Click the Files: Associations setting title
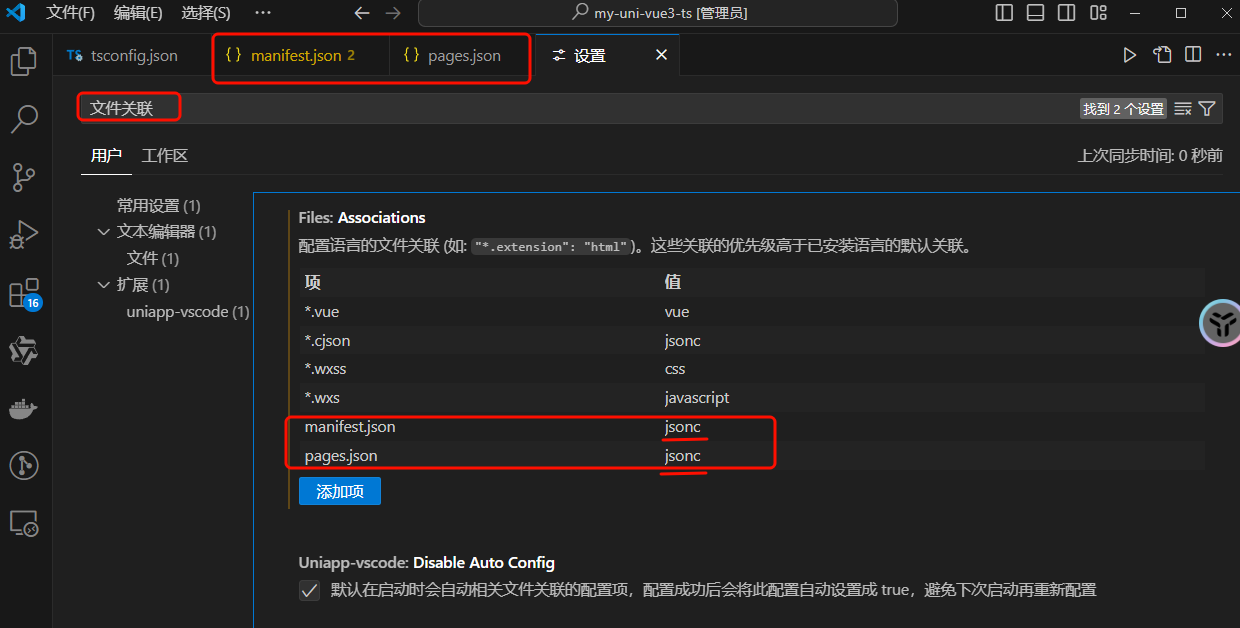This screenshot has height=628, width=1240. (x=362, y=218)
